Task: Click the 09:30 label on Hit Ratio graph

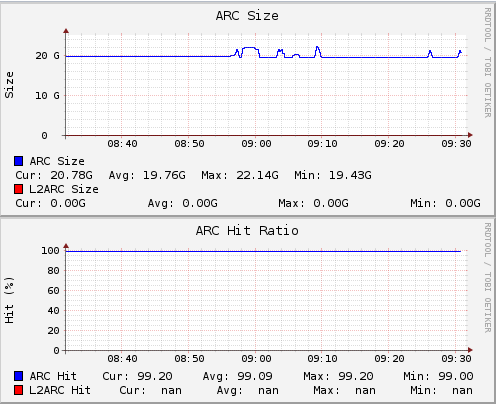Action: [x=456, y=359]
